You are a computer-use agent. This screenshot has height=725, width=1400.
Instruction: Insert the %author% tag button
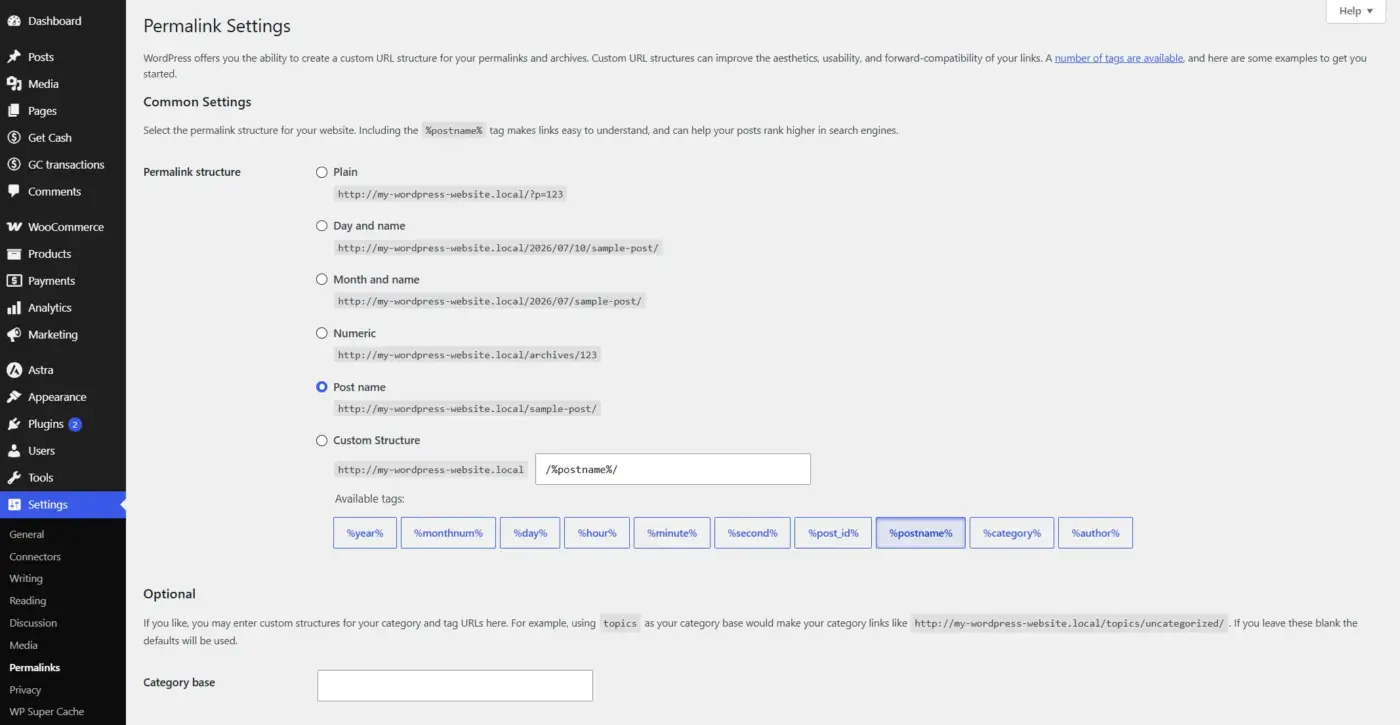(1095, 533)
